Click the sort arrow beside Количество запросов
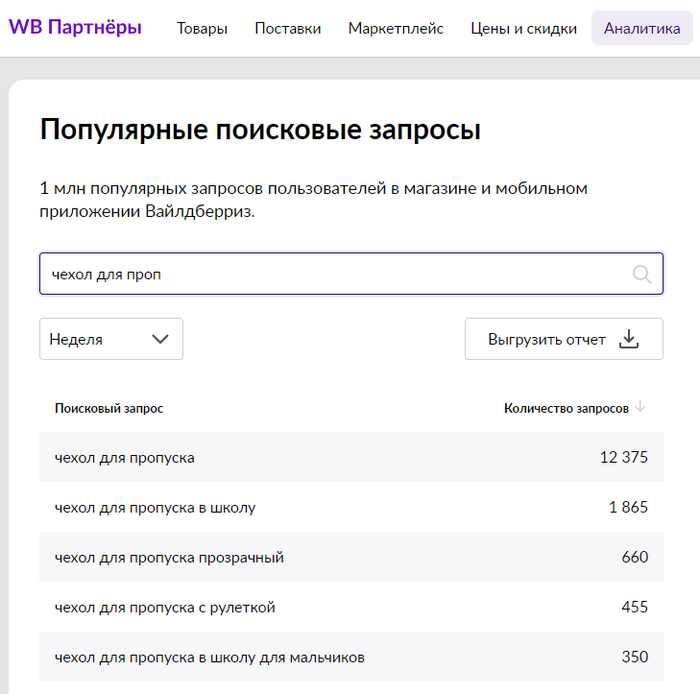Screen dimensions: 700x694 pyautogui.click(x=641, y=407)
